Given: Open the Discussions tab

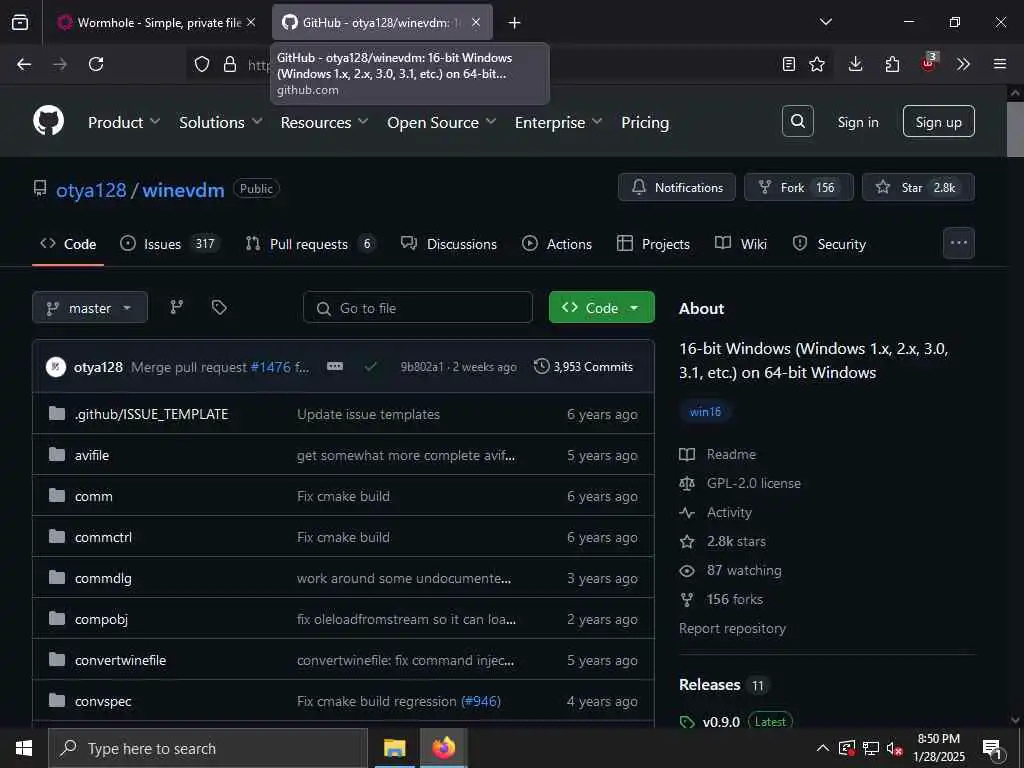Looking at the screenshot, I should click(449, 244).
